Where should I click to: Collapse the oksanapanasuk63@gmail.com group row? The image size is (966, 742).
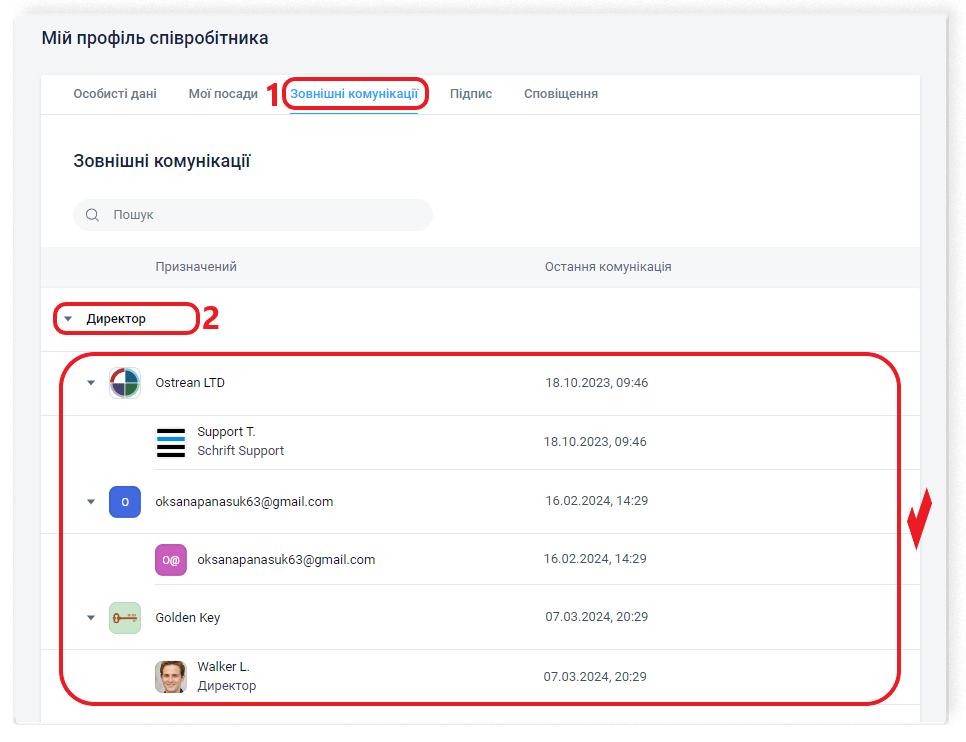click(x=91, y=502)
